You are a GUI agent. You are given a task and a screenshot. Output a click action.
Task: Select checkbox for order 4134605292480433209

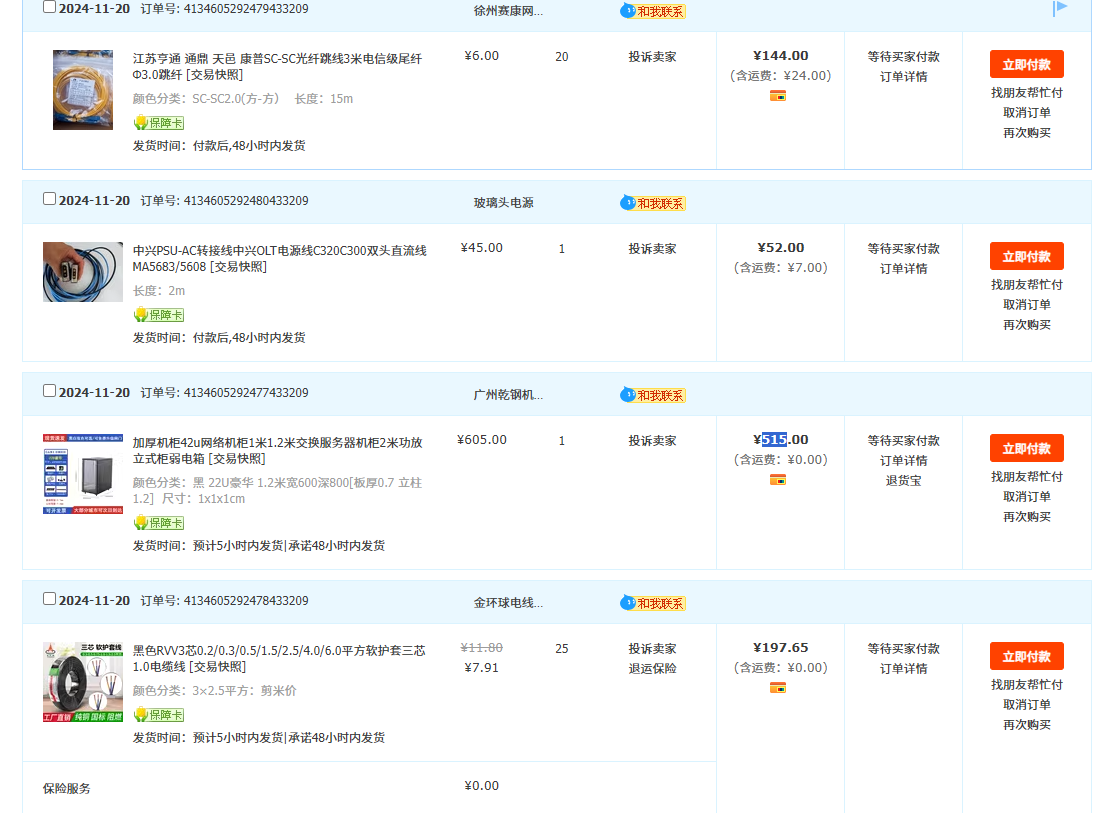click(x=50, y=199)
